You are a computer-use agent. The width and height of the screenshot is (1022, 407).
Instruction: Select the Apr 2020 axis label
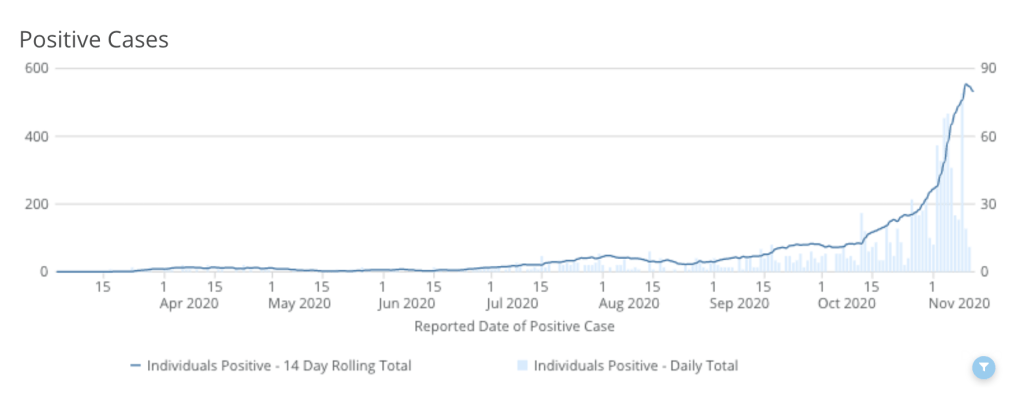[189, 303]
